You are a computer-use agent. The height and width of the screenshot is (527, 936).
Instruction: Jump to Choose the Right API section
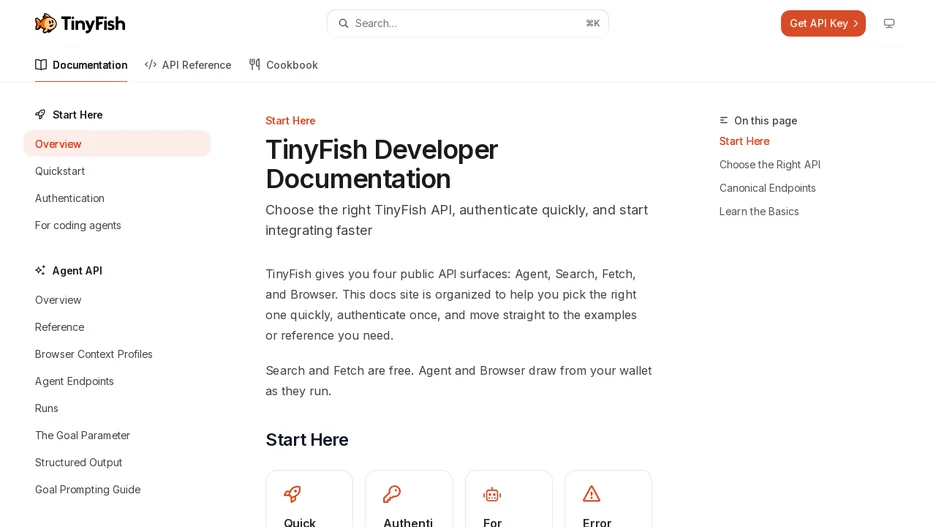tap(769, 164)
